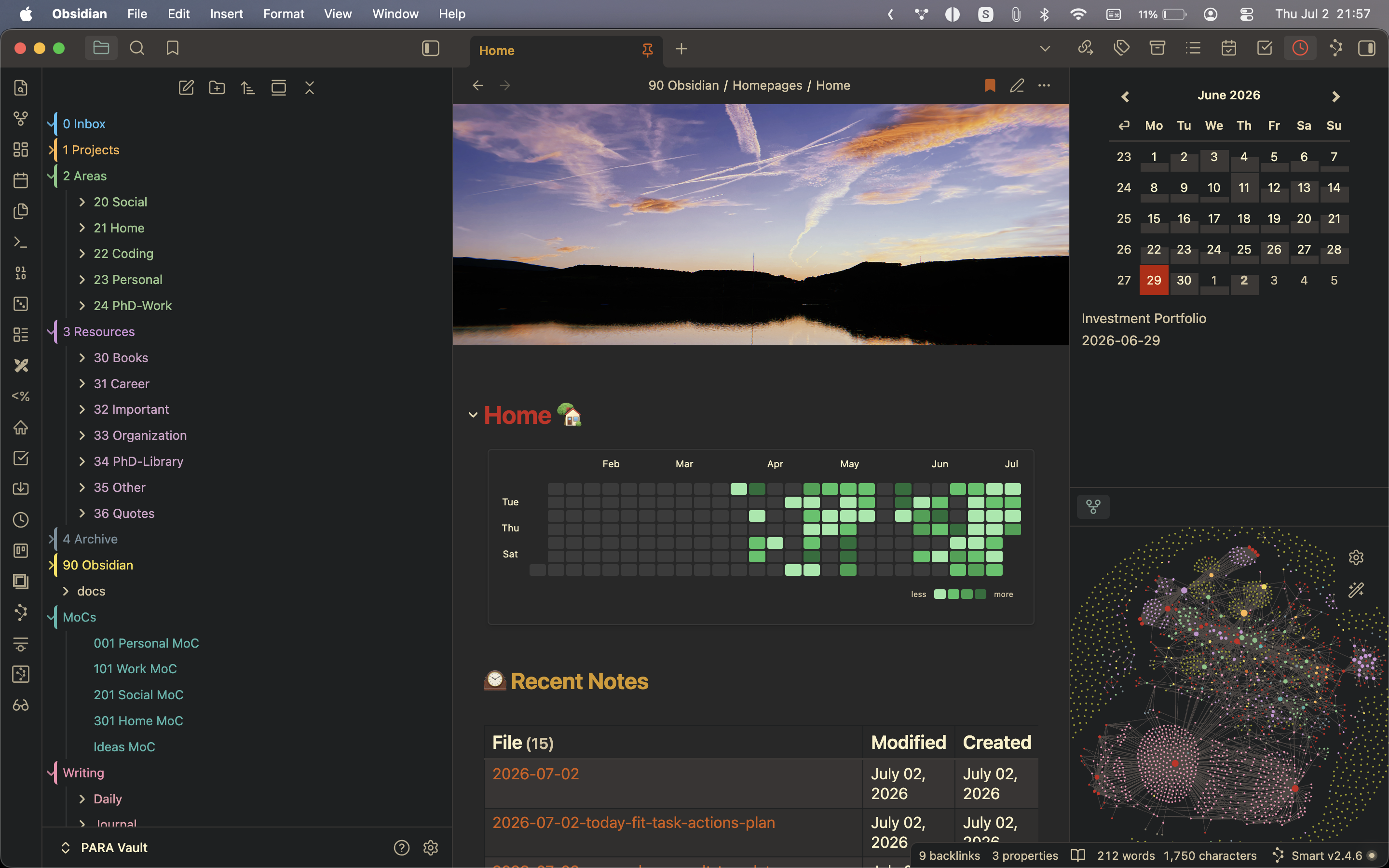Open the Homepages breadcrumb link

click(x=767, y=85)
